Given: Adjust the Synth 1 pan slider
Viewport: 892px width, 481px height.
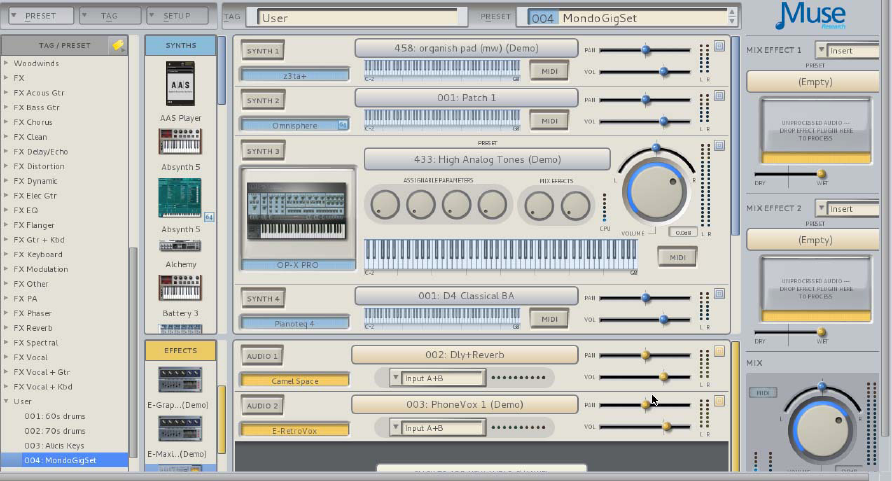Looking at the screenshot, I should [x=646, y=50].
